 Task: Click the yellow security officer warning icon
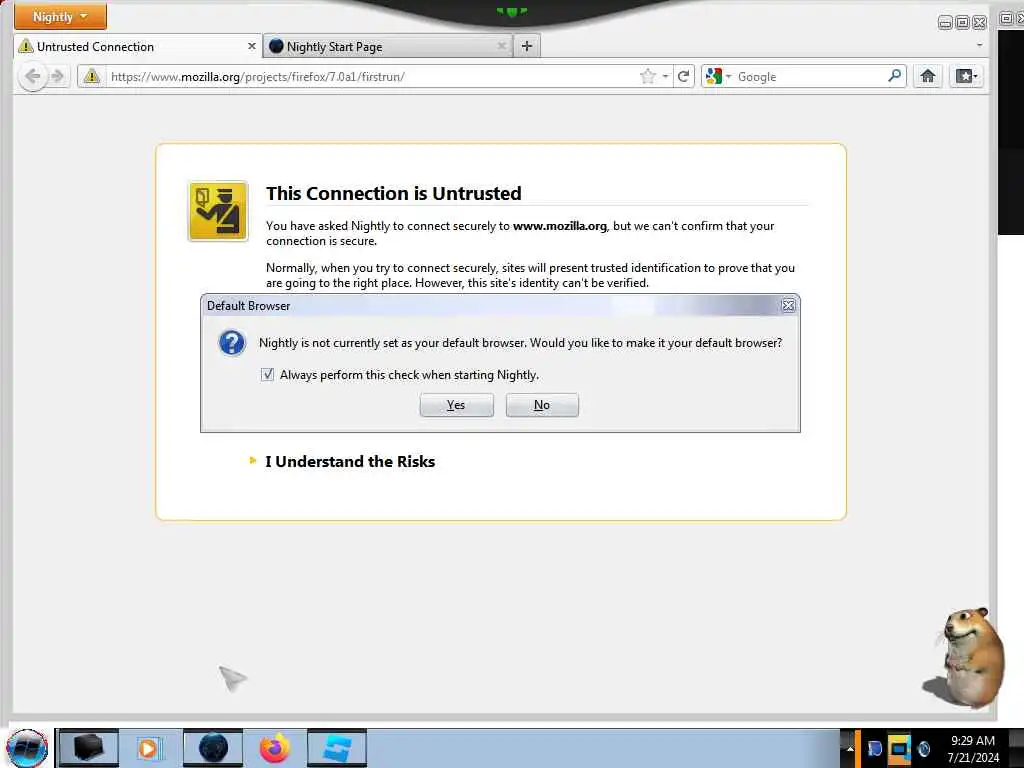click(218, 212)
